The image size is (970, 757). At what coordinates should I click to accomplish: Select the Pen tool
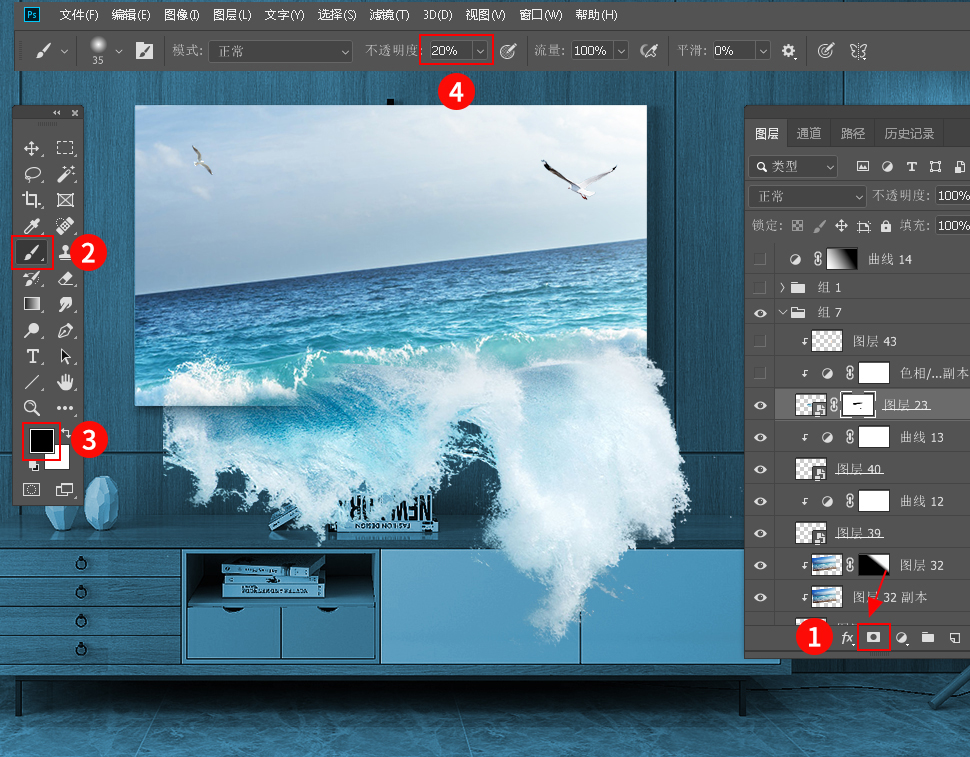click(65, 330)
